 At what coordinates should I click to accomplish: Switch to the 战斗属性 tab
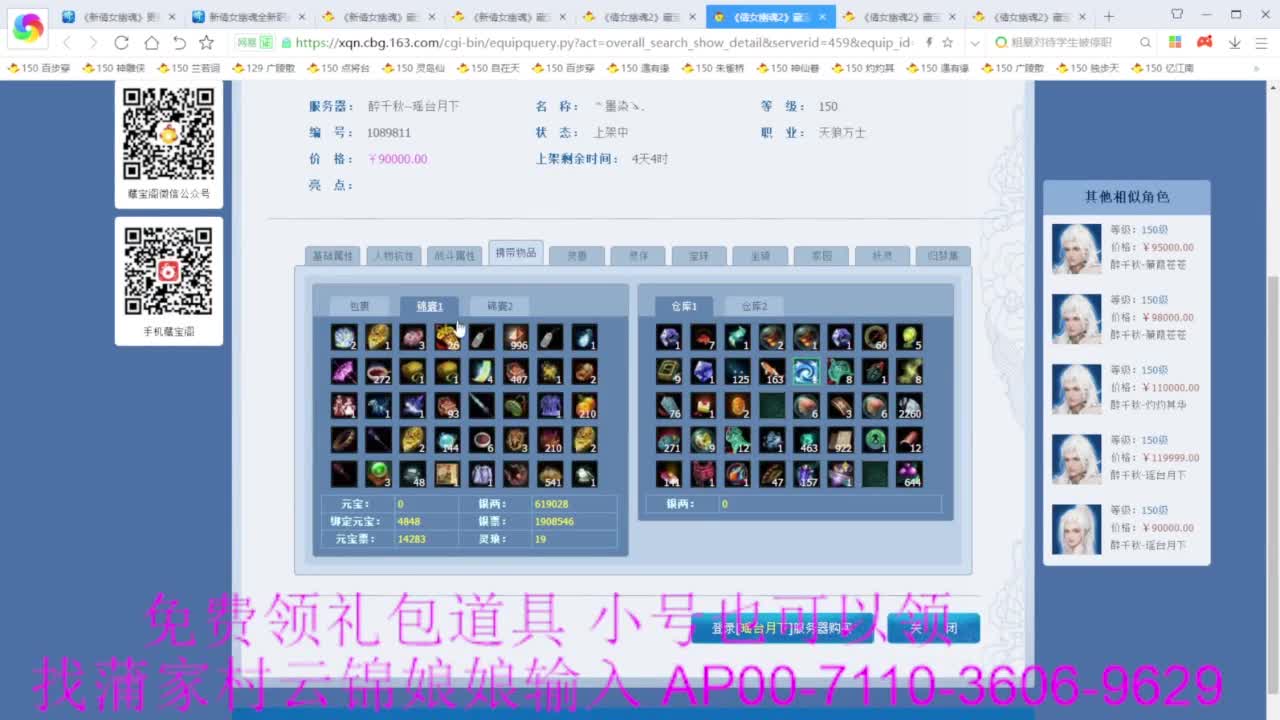coord(454,256)
